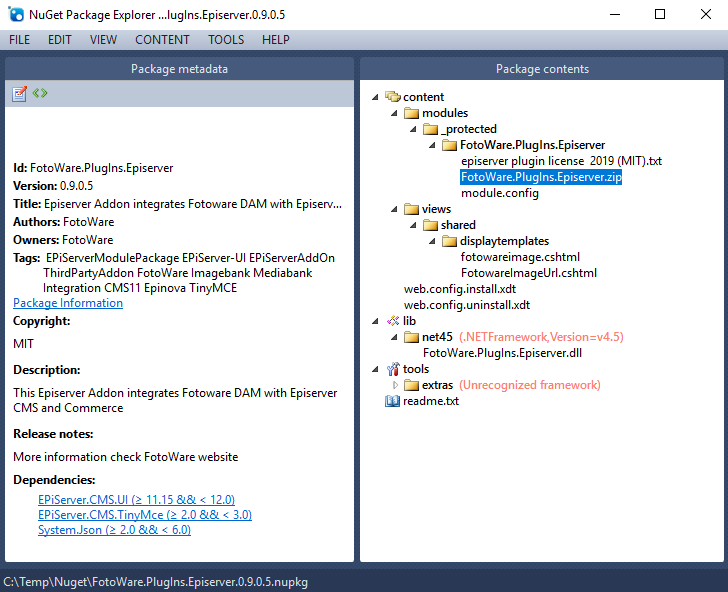Click the Owners: FotoWare line

(x=63, y=240)
